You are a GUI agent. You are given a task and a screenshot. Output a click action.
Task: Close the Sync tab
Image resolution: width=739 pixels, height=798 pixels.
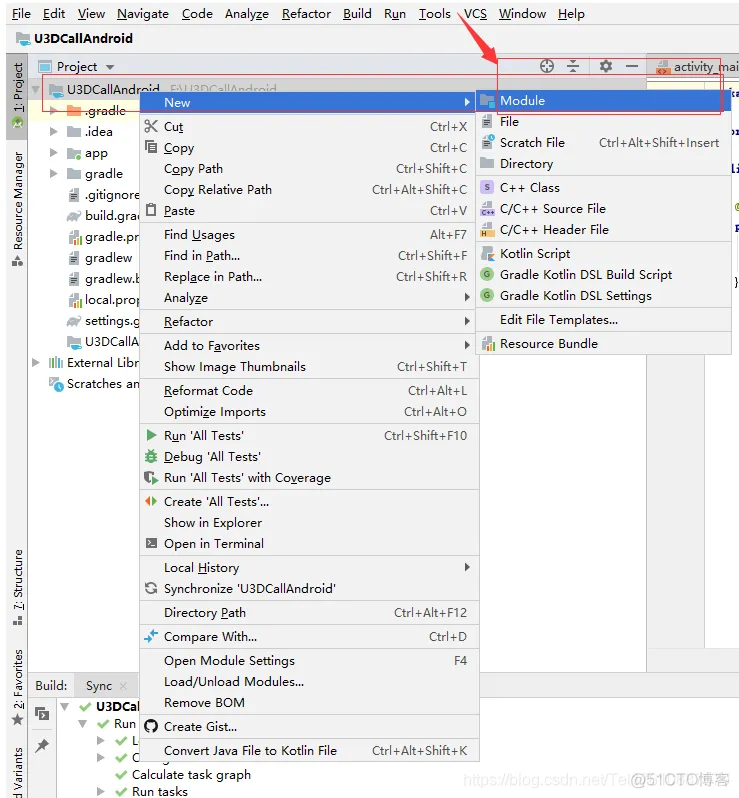124,686
